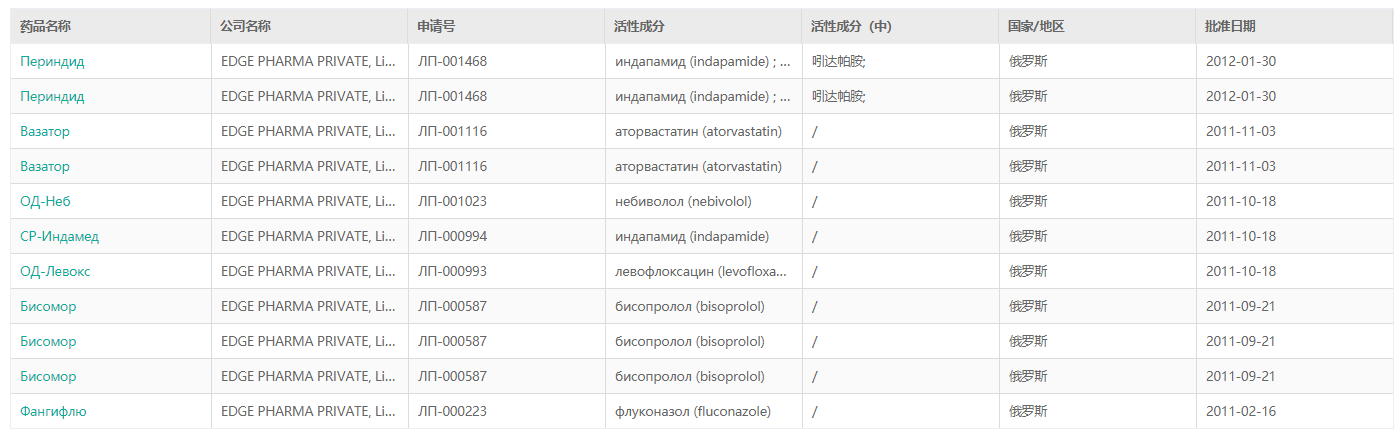Open the Фангифлю drug link
Image resolution: width=1399 pixels, height=436 pixels.
(x=53, y=411)
